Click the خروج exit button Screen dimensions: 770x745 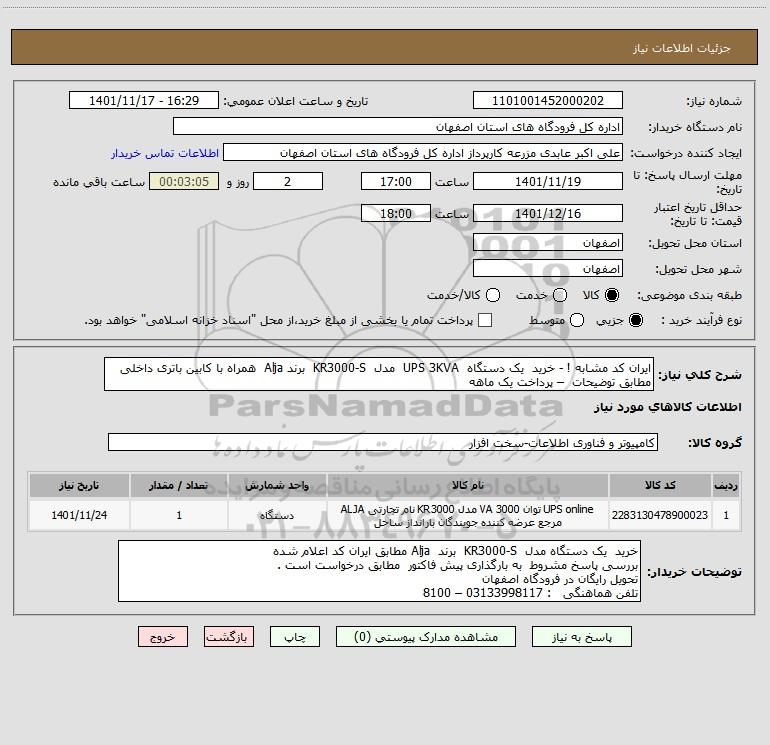[x=163, y=637]
